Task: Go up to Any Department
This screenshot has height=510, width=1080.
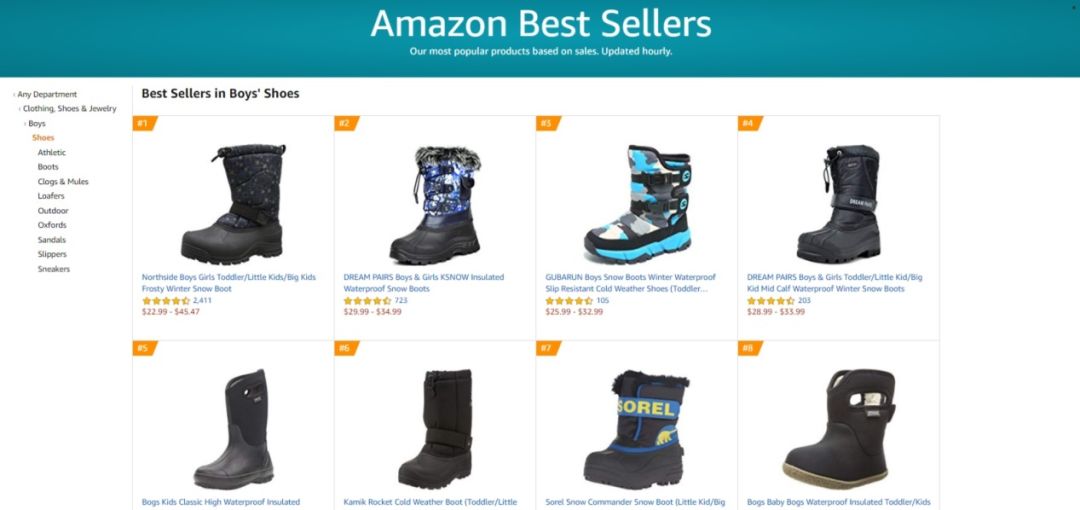Action: (47, 94)
